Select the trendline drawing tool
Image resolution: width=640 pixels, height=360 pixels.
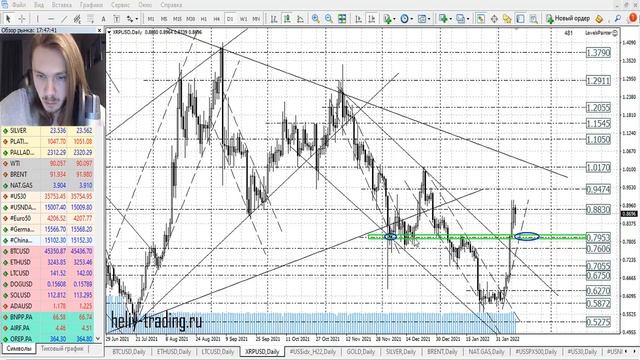64,19
